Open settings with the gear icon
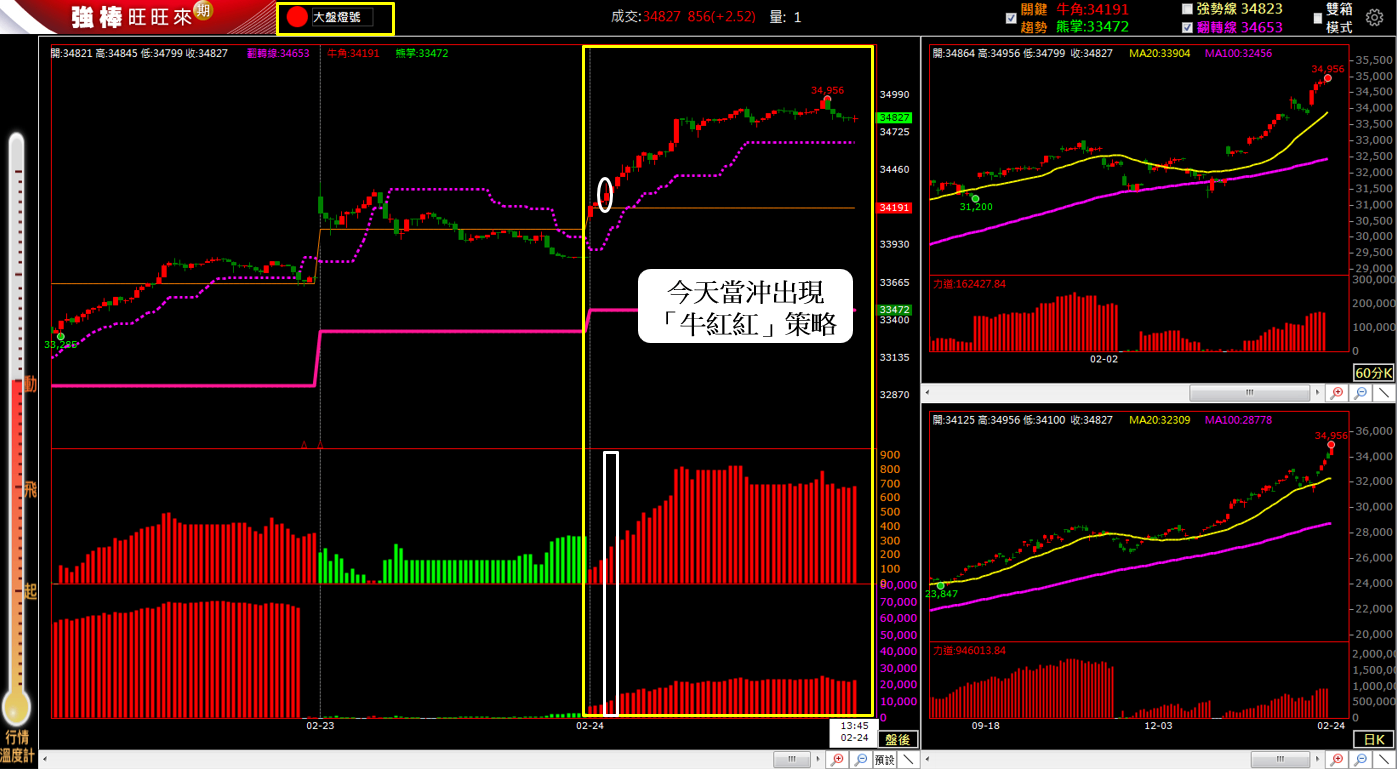 click(x=1374, y=17)
